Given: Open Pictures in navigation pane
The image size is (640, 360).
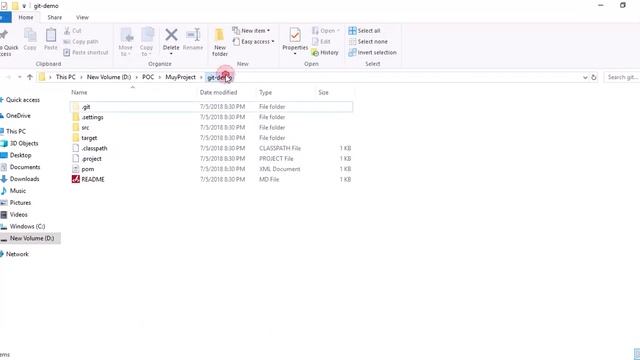Looking at the screenshot, I should pos(20,203).
